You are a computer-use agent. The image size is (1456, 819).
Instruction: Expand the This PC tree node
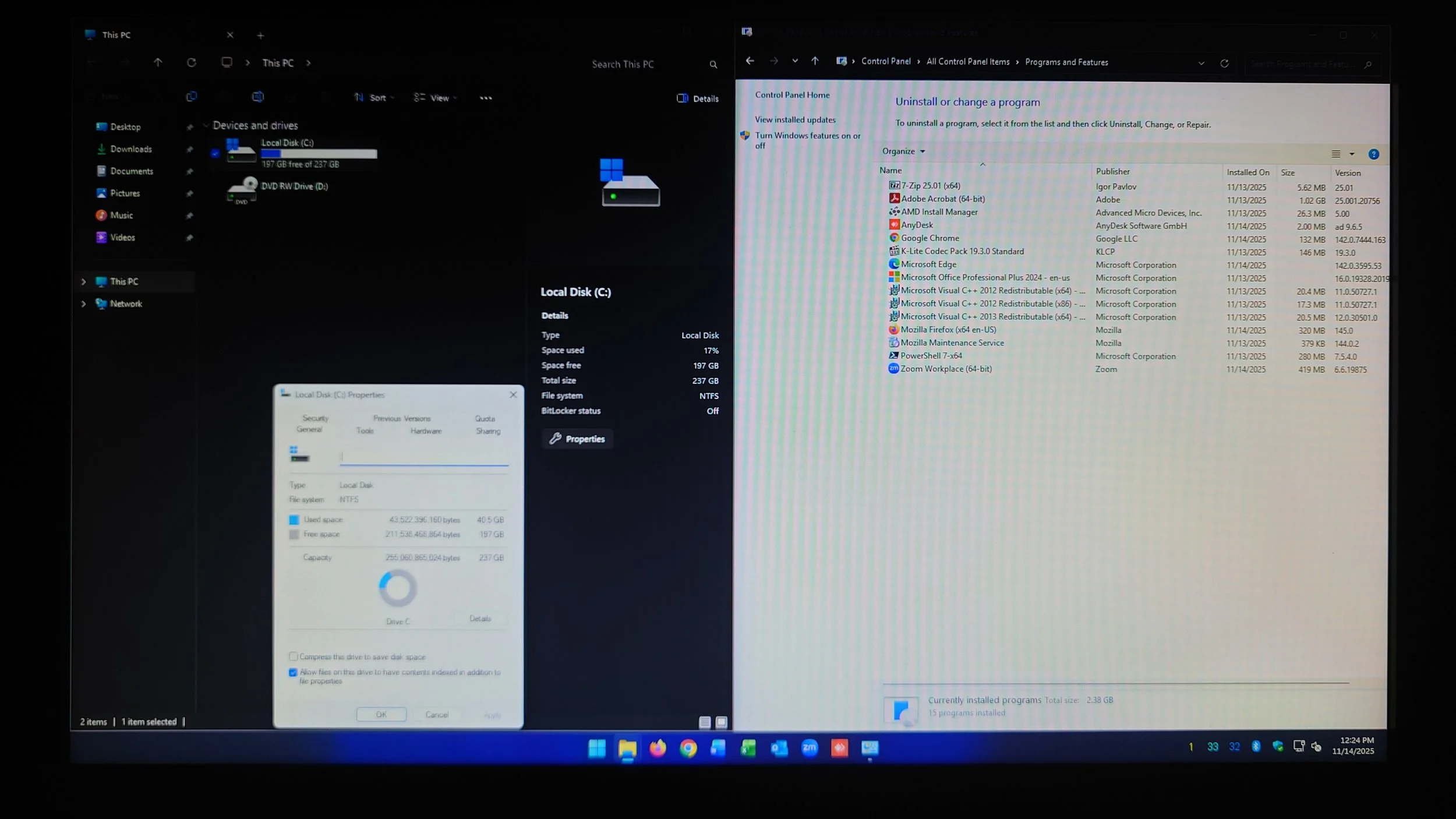83,282
